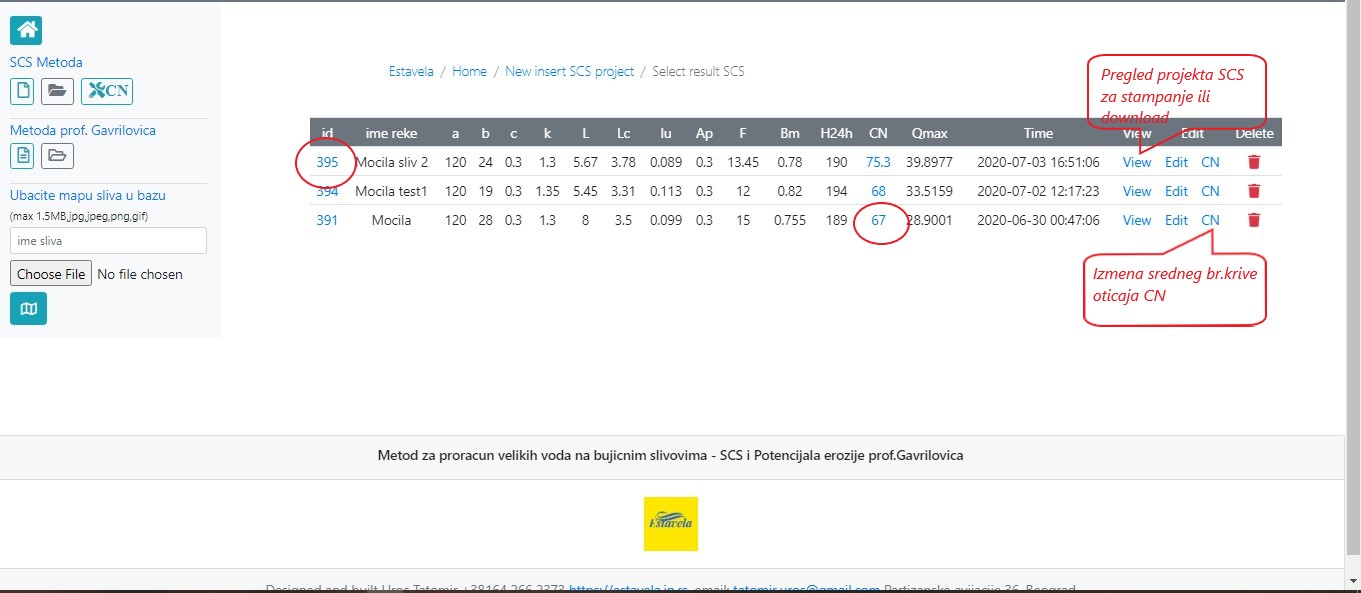Viewport: 1361px width, 593px height.
Task: Go to Home in the breadcrumb
Action: 469,72
